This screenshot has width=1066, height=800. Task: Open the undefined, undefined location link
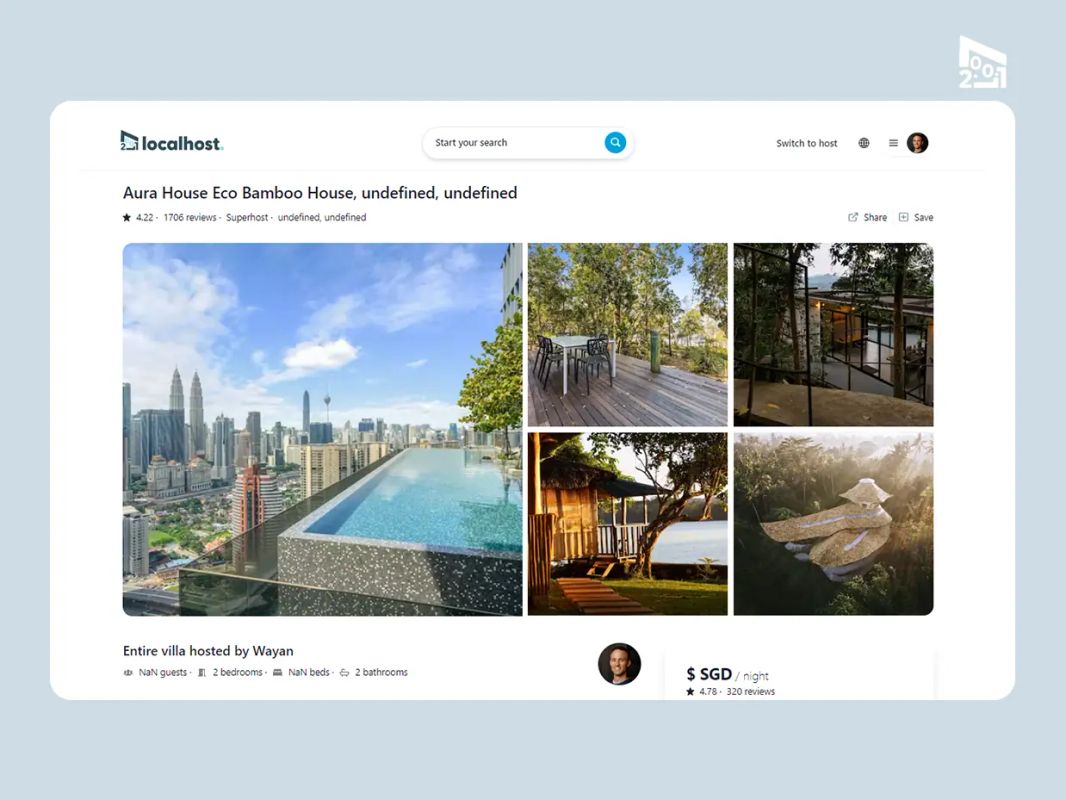(322, 218)
